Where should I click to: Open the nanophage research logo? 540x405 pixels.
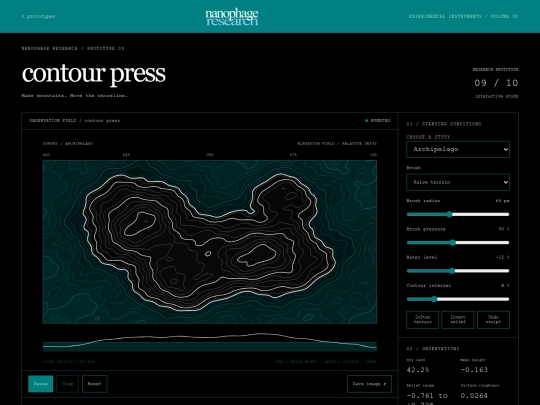point(232,17)
